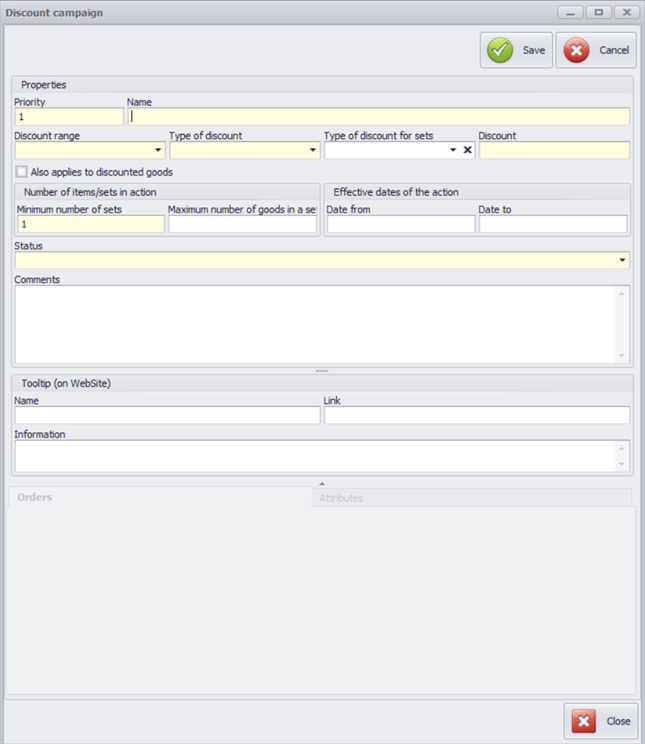
Task: Clear the Type of discount for sets field
Action: tap(467, 150)
